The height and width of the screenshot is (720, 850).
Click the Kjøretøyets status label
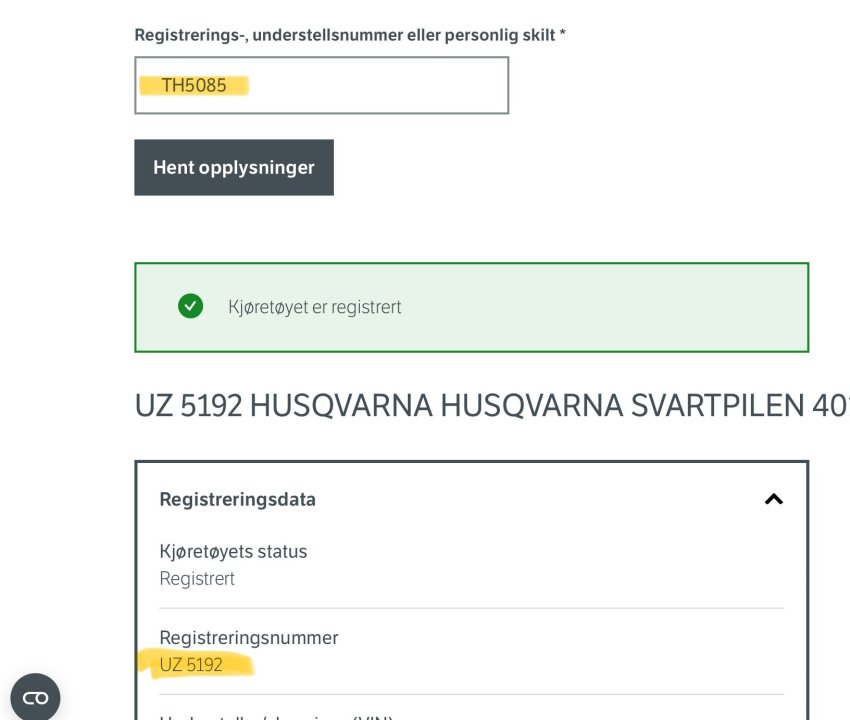[x=233, y=551]
